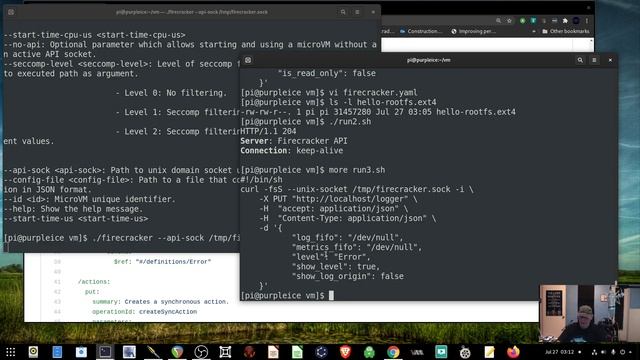Image resolution: width=640 pixels, height=360 pixels.
Task: Open hamburger menu of rear firecracker terminal
Action: (357, 12)
